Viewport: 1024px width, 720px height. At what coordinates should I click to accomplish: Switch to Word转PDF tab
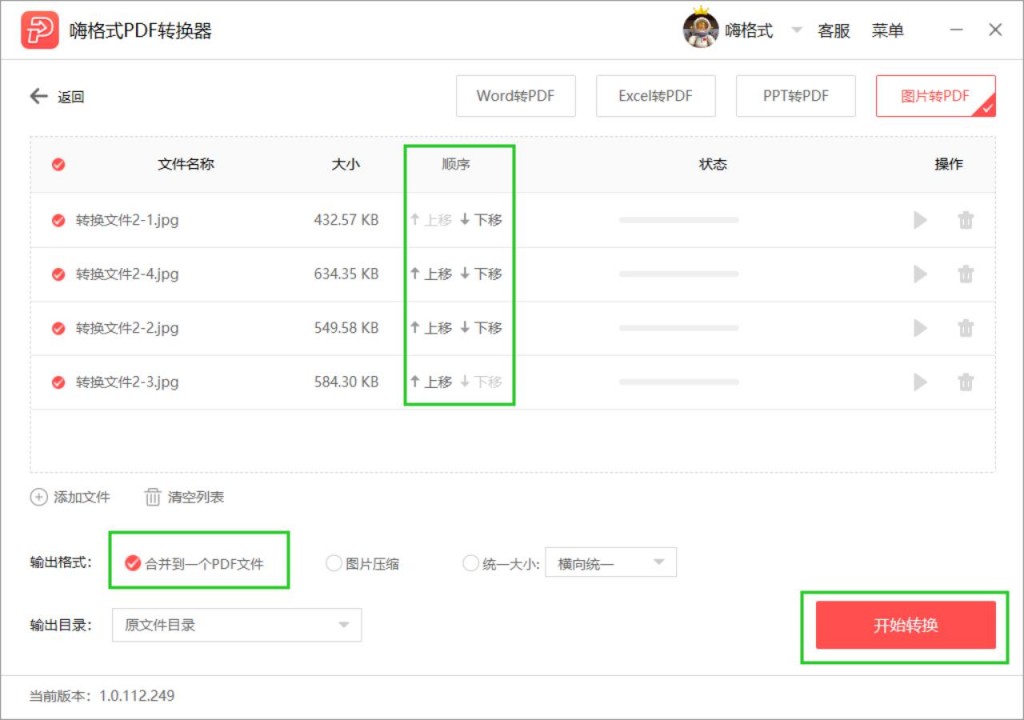coord(516,96)
